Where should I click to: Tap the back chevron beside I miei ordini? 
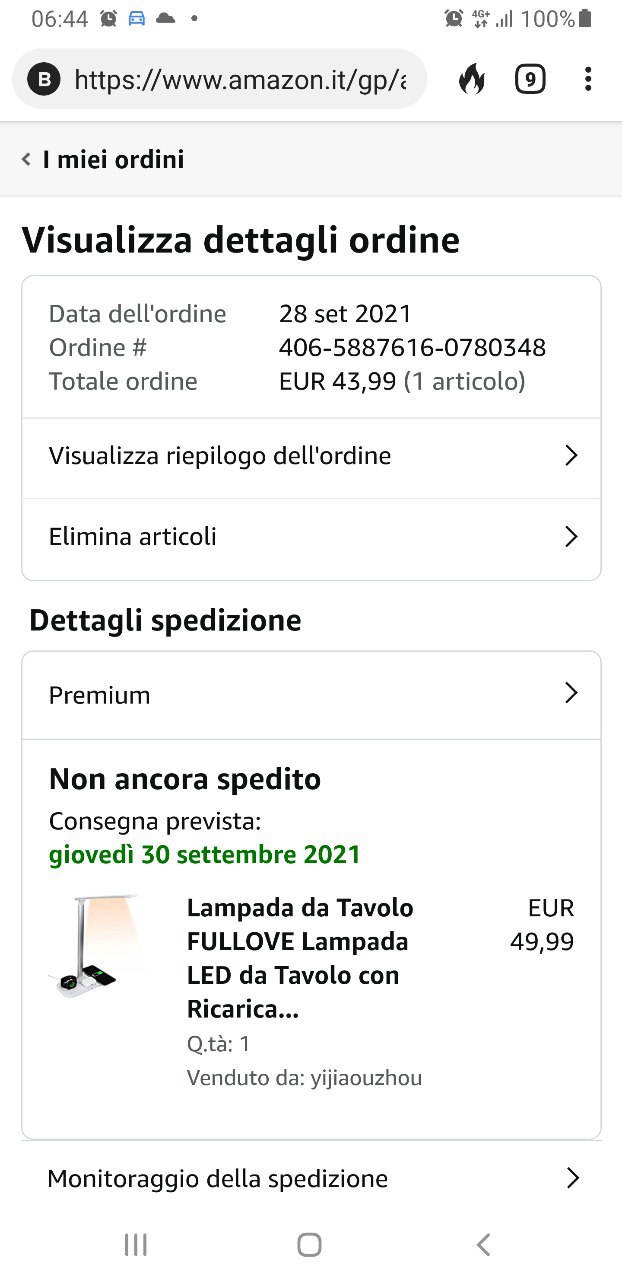tap(26, 160)
